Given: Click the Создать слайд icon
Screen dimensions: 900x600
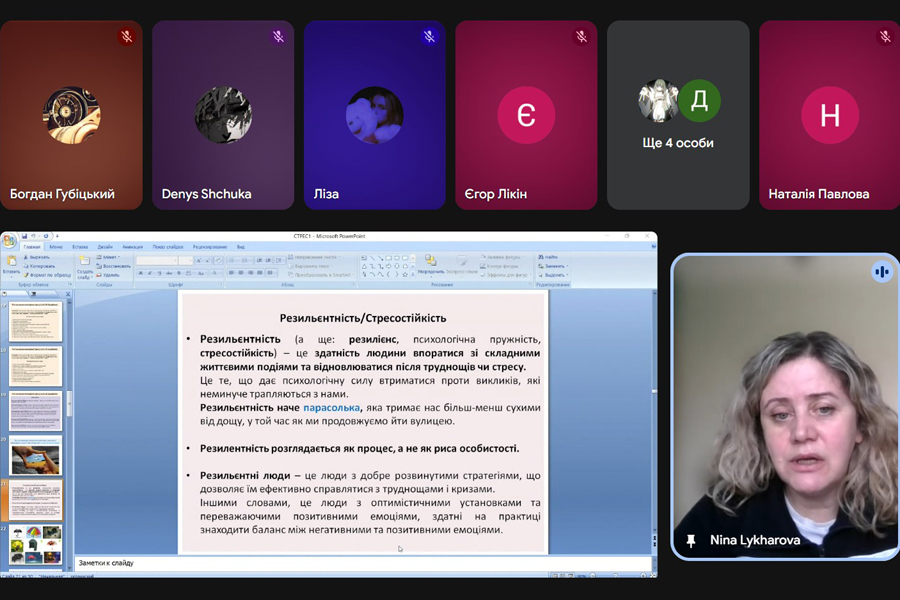Looking at the screenshot, I should 84,261.
